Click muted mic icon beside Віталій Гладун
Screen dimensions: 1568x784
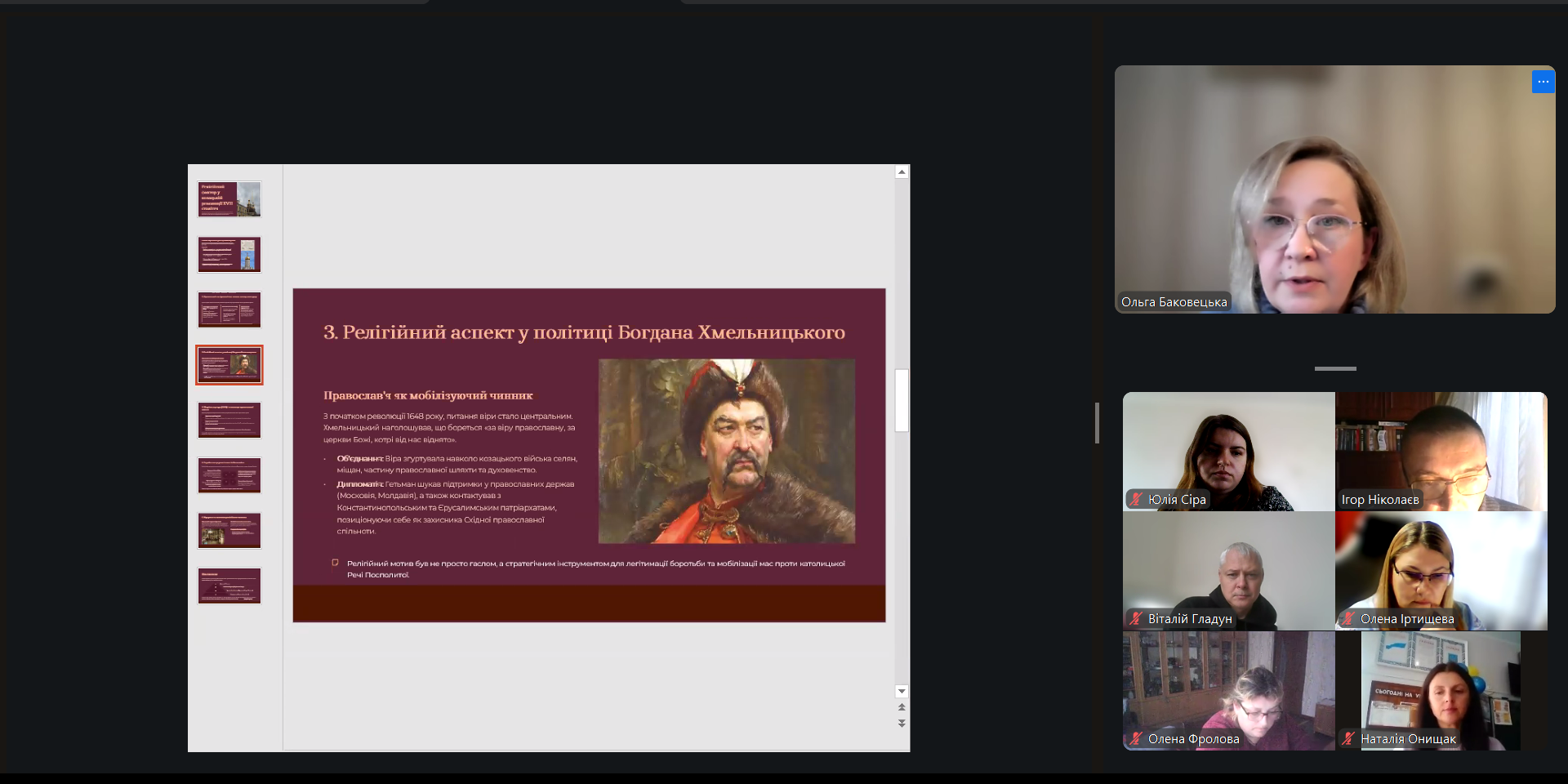tap(1136, 618)
